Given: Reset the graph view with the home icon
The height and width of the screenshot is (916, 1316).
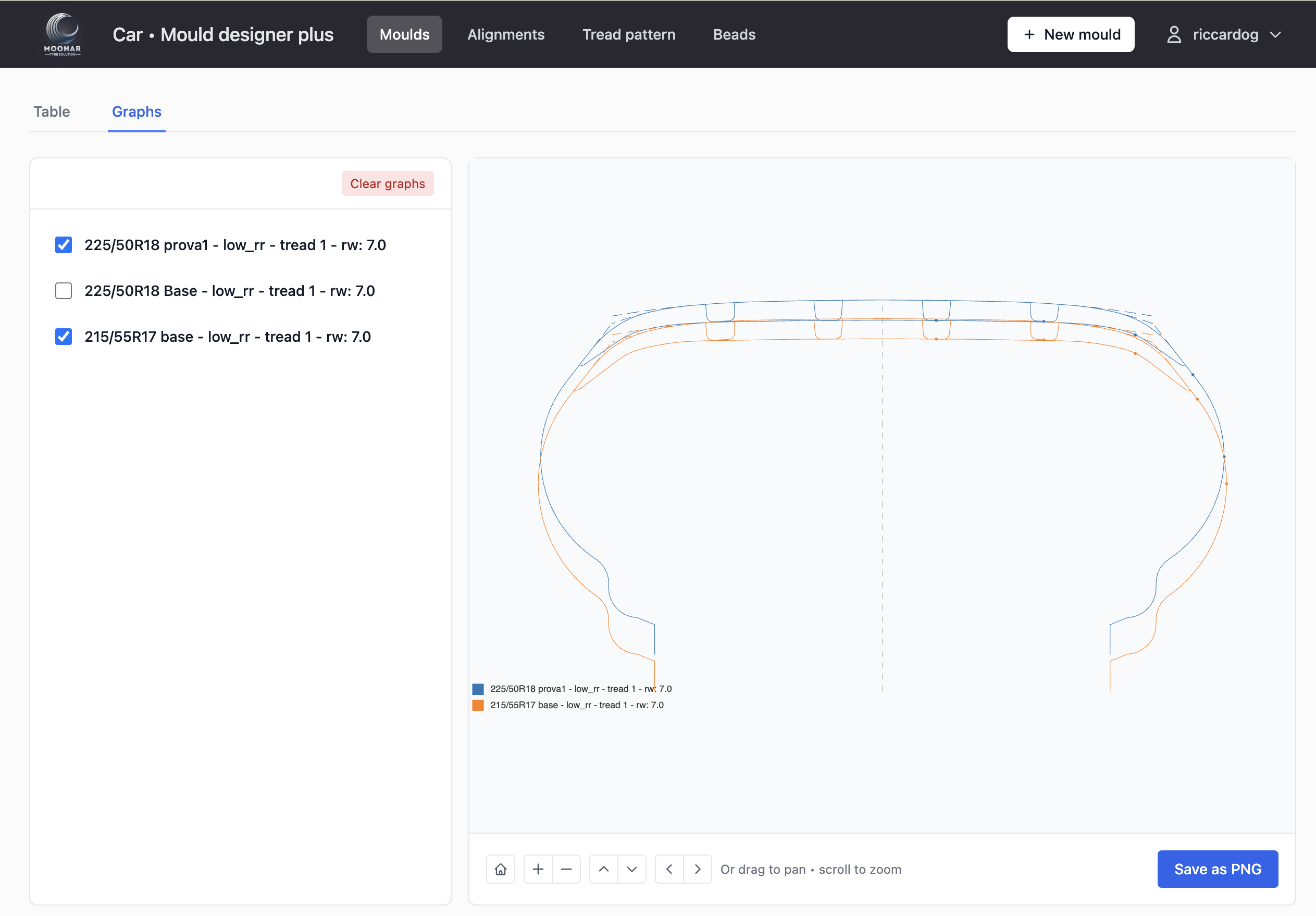Looking at the screenshot, I should click(x=500, y=869).
